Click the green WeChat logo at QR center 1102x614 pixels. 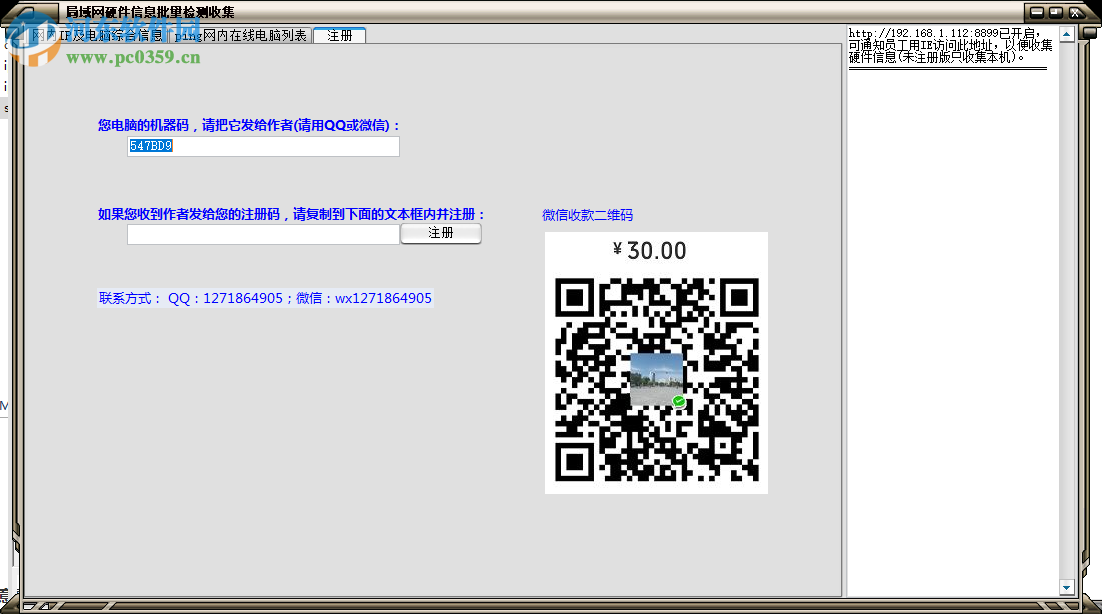677,400
